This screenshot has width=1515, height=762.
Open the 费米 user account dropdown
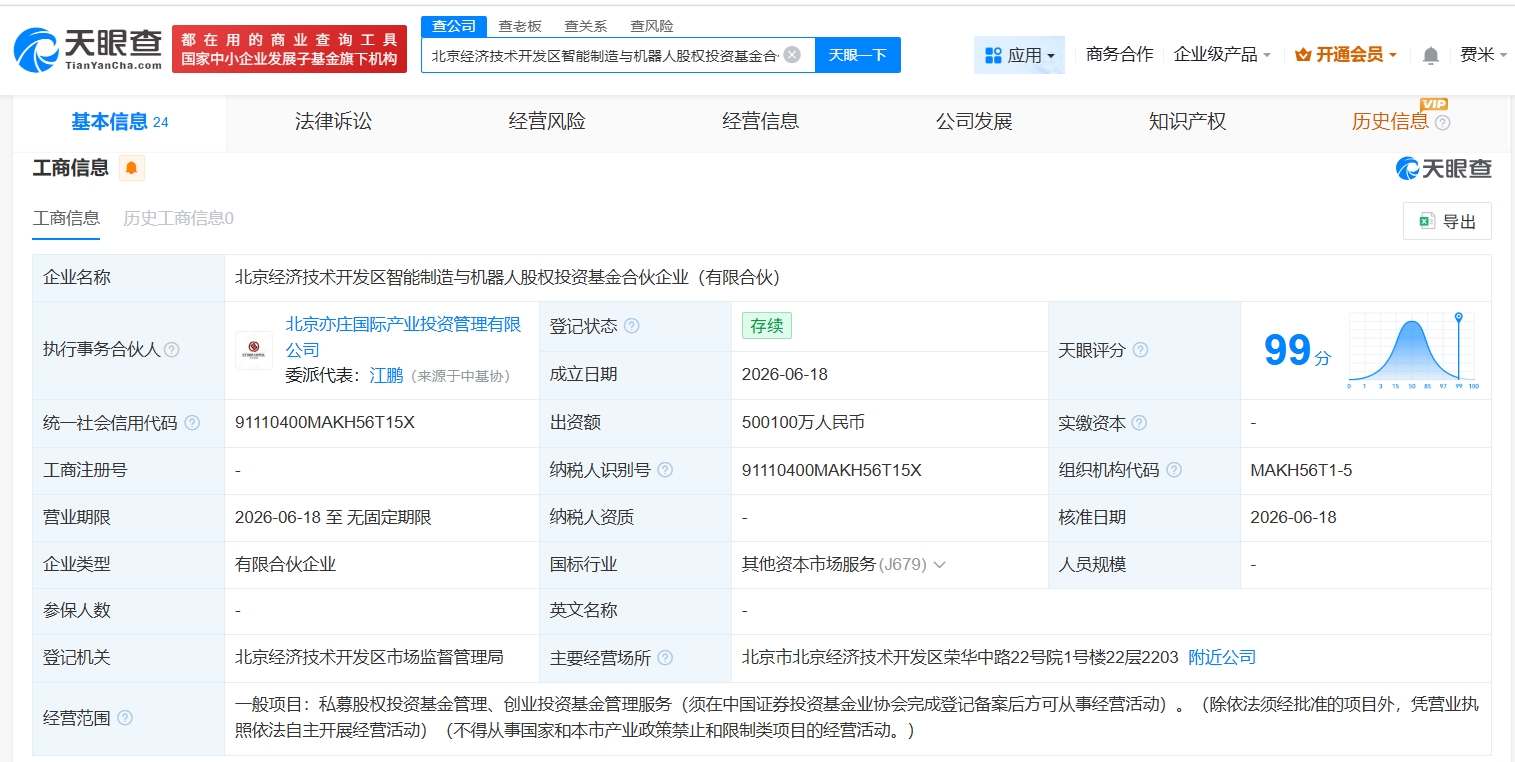[1483, 55]
